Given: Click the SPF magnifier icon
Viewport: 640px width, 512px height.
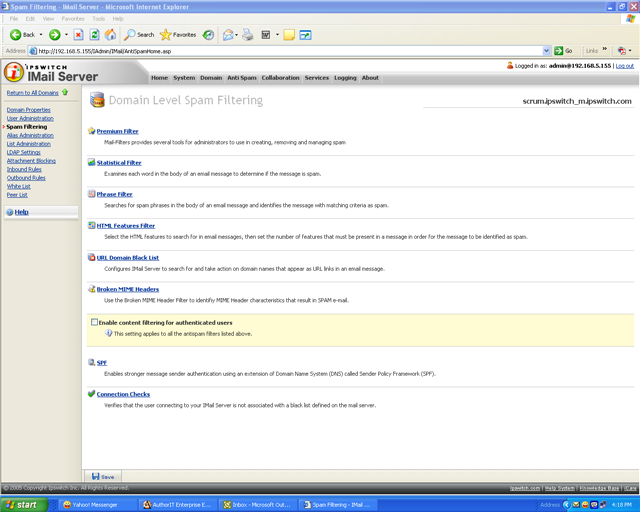Looking at the screenshot, I should tap(91, 362).
